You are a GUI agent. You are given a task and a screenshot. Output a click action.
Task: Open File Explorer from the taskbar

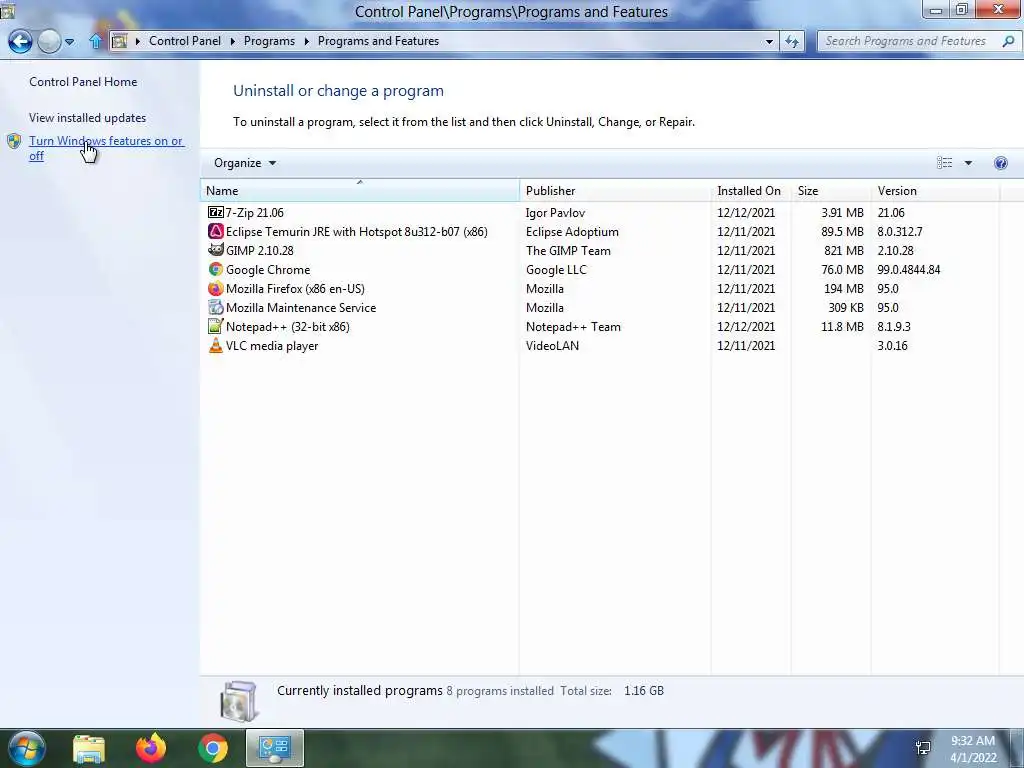click(89, 748)
